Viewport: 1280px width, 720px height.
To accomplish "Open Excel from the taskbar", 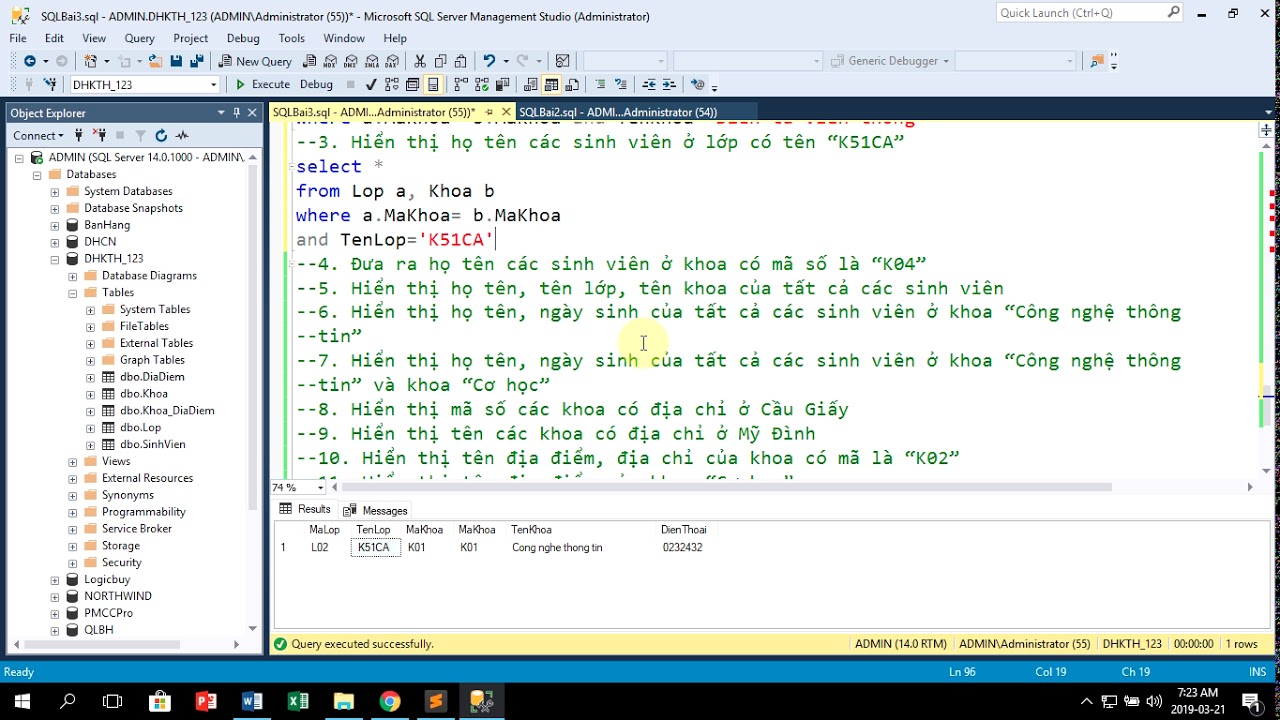I will (298, 701).
